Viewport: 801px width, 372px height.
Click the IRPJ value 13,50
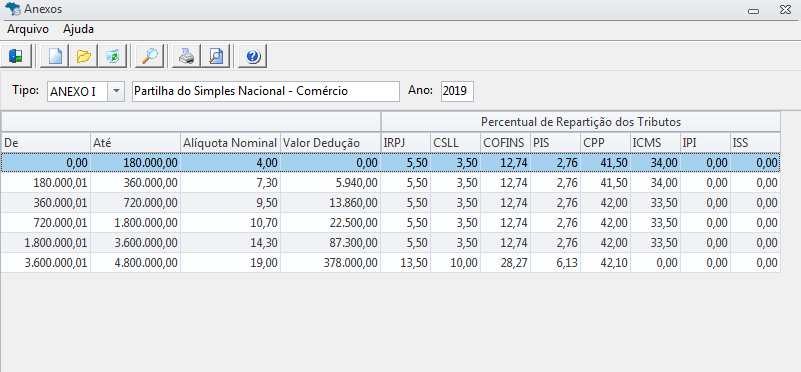tap(406, 263)
